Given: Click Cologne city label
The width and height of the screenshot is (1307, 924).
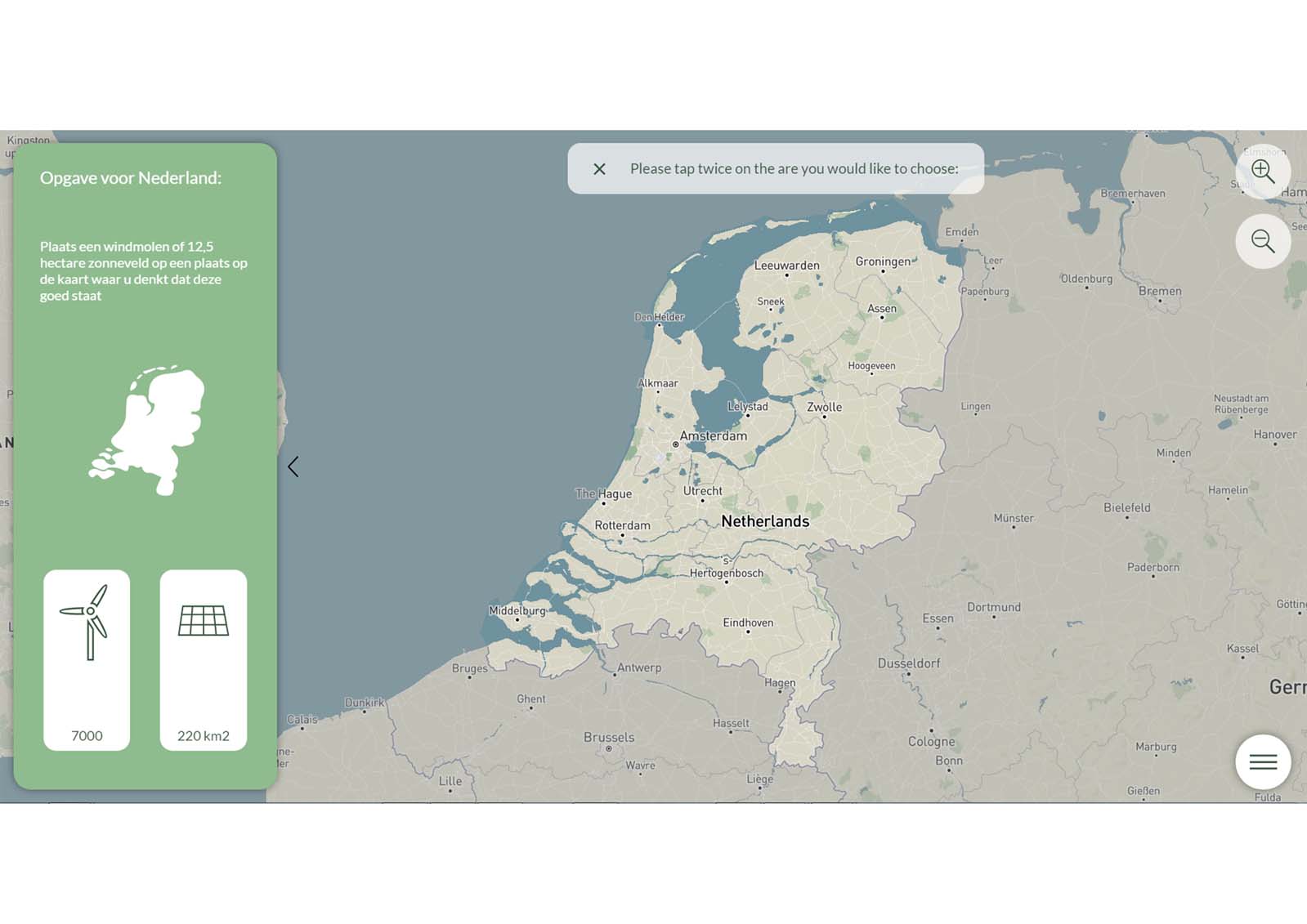Looking at the screenshot, I should pos(931,742).
